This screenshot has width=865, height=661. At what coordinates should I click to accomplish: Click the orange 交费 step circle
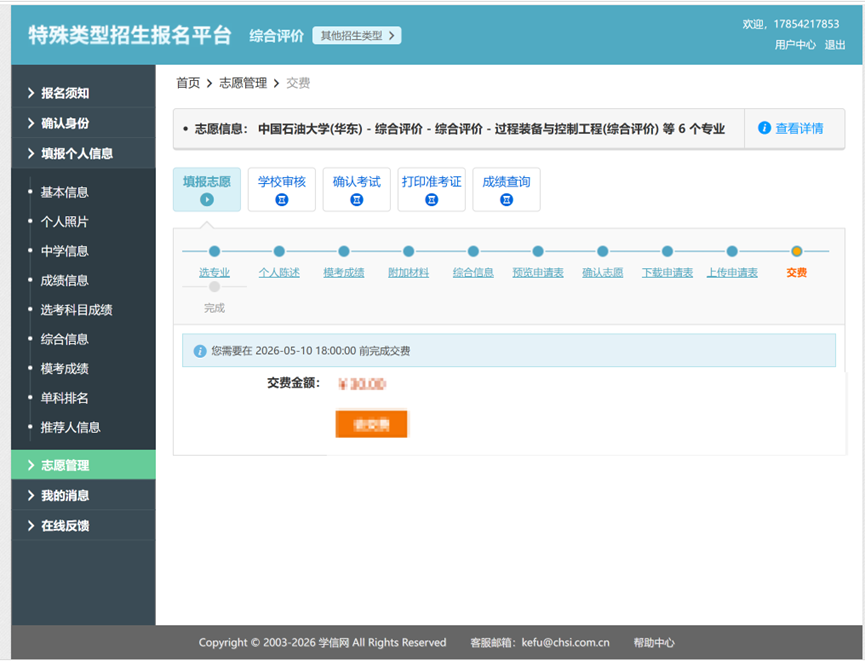pyautogui.click(x=796, y=251)
